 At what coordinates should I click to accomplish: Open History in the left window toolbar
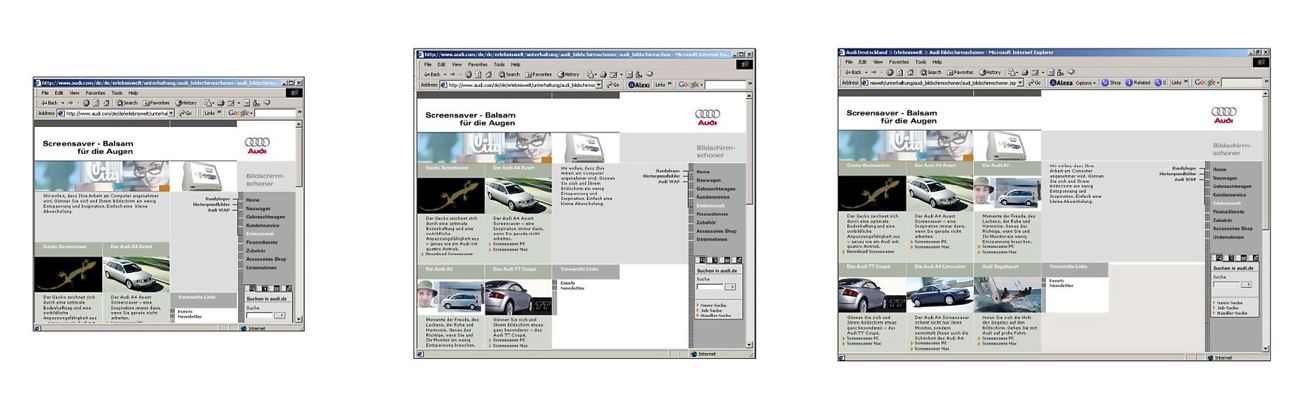click(186, 103)
